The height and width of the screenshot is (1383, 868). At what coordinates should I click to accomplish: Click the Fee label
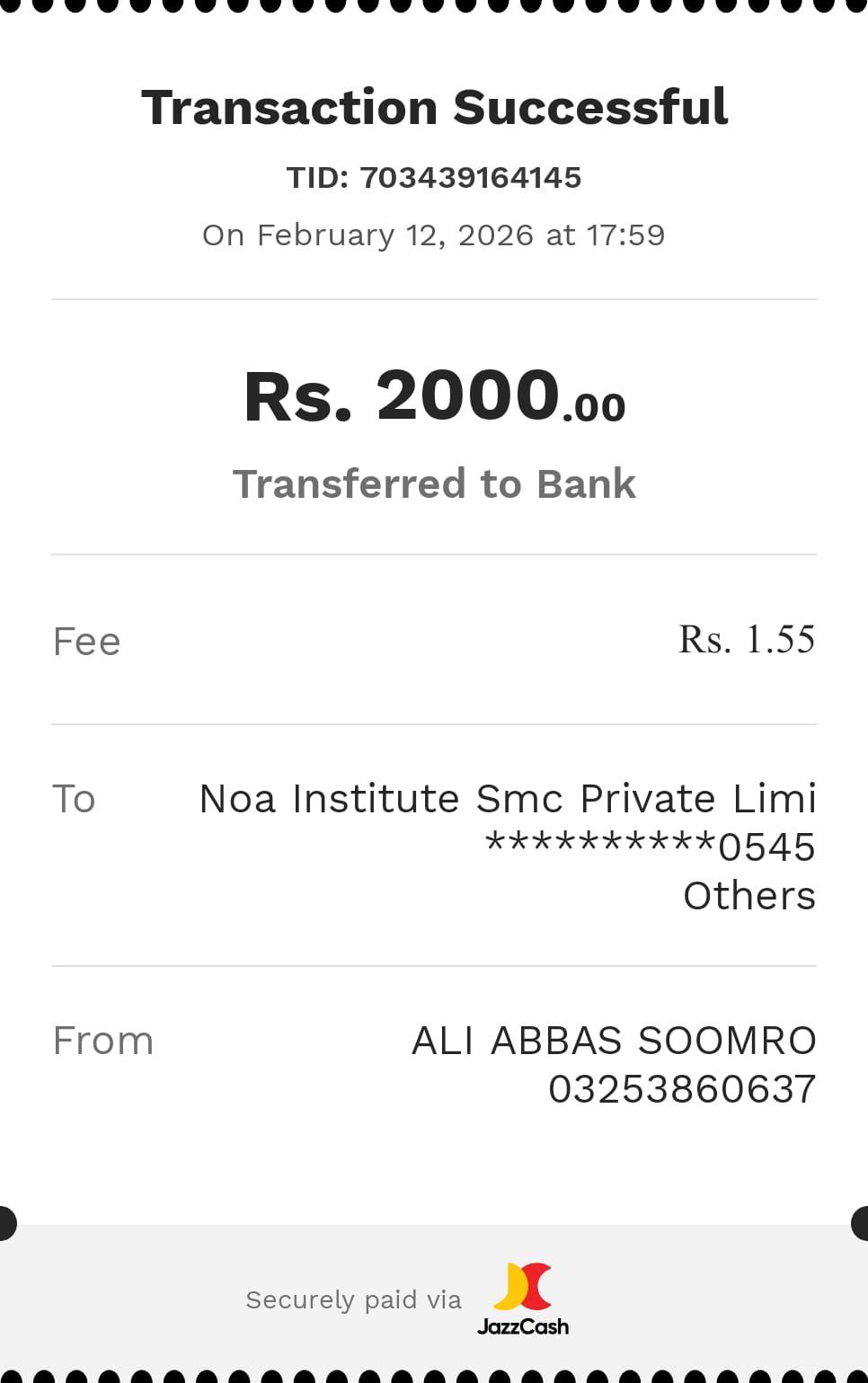[x=87, y=642]
